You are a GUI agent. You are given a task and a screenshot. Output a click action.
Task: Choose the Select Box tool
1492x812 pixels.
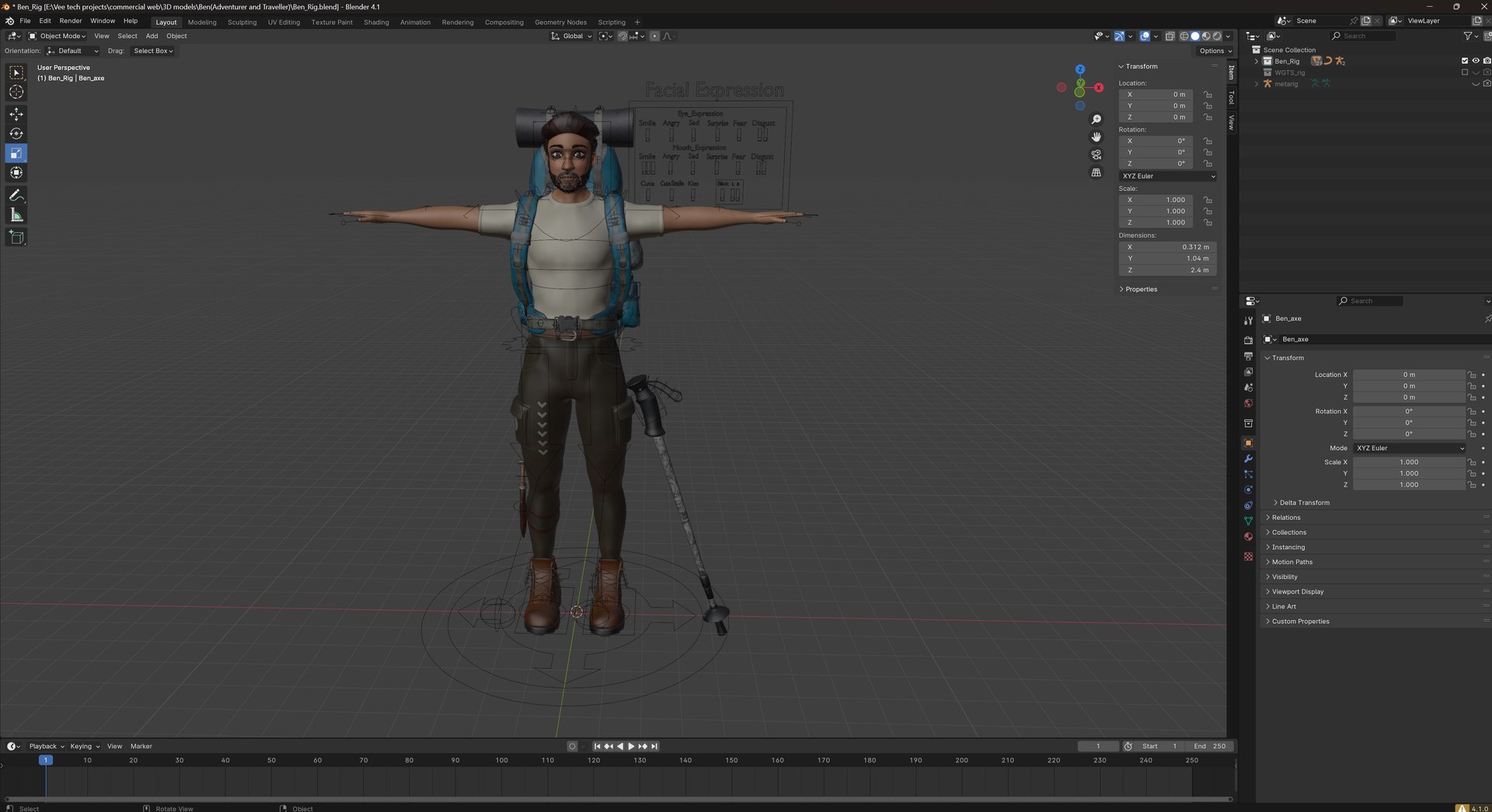pyautogui.click(x=16, y=72)
